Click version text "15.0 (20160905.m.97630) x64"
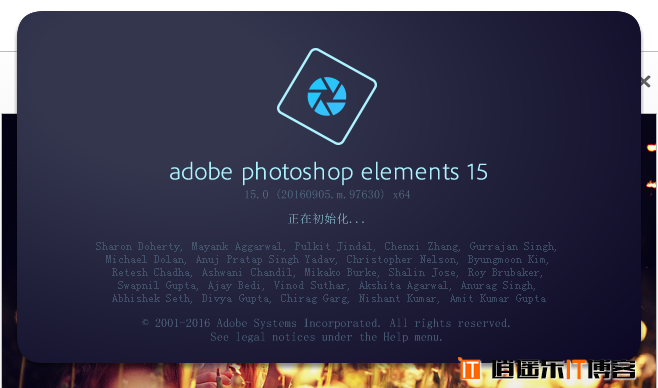The image size is (658, 388). [x=327, y=195]
